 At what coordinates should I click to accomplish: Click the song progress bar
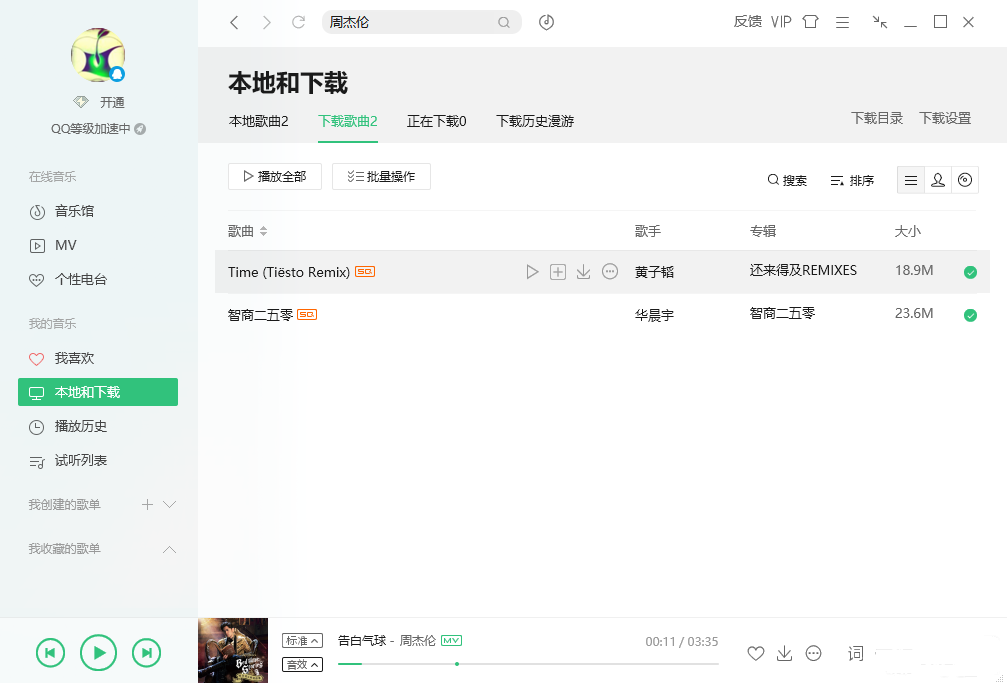click(528, 663)
